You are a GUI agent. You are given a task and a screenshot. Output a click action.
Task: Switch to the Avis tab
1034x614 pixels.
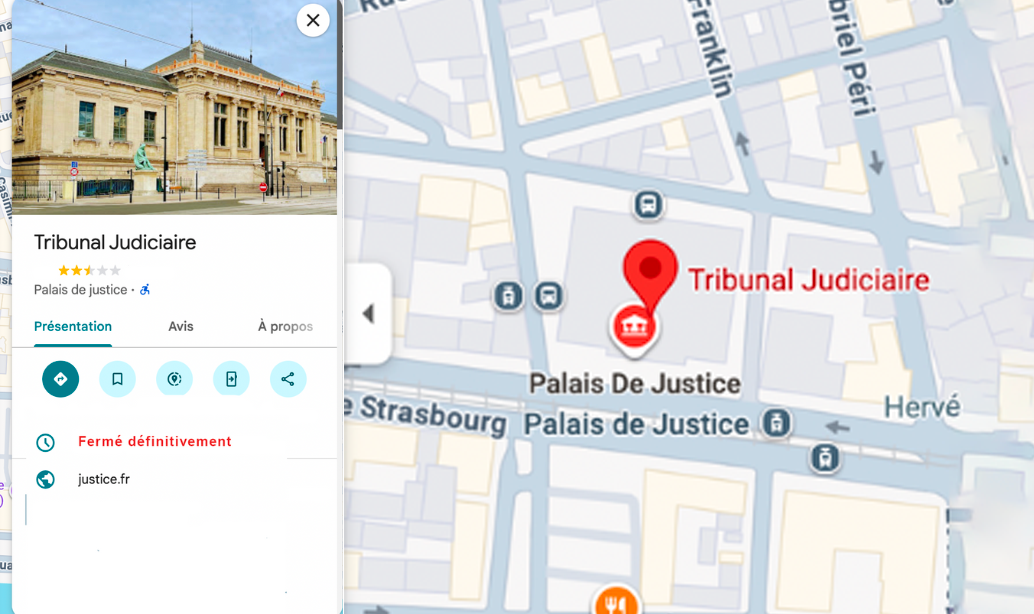tap(181, 327)
